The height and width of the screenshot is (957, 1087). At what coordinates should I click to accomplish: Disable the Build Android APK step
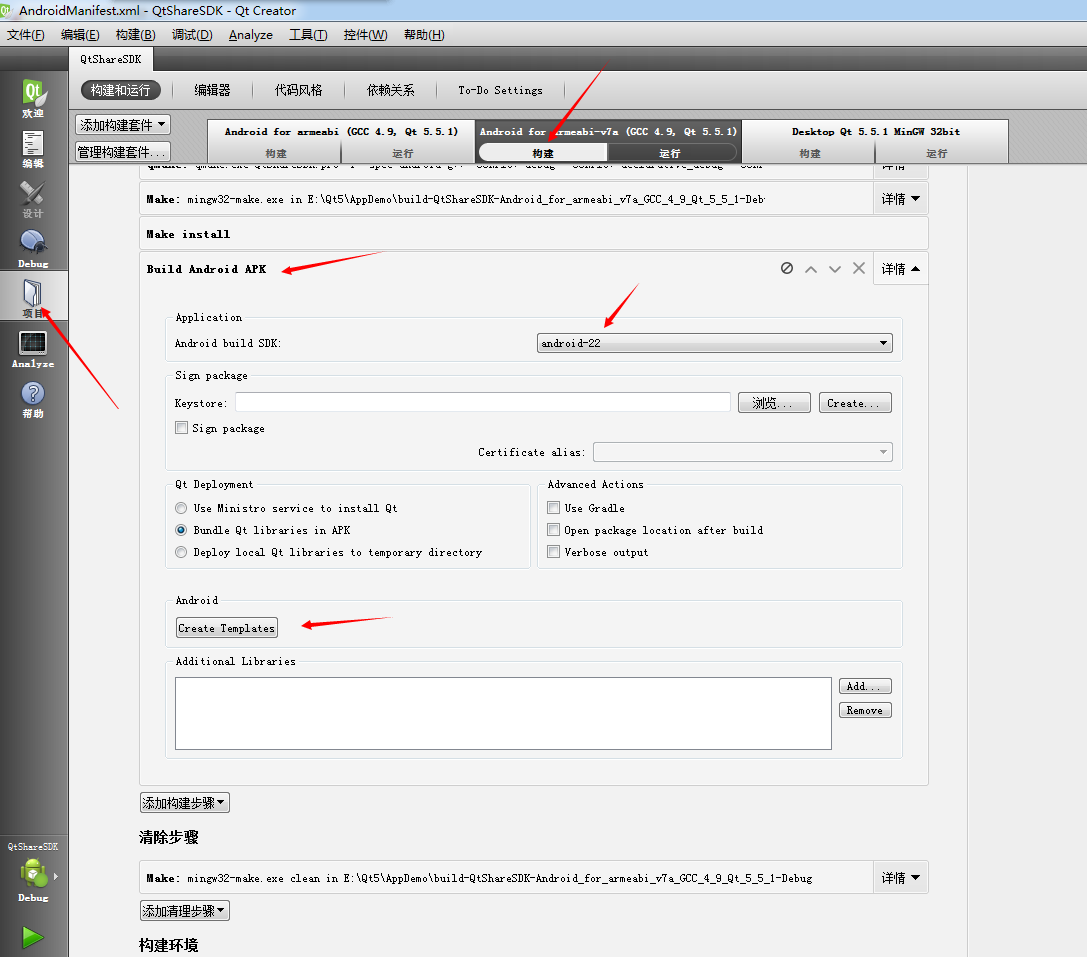[787, 268]
